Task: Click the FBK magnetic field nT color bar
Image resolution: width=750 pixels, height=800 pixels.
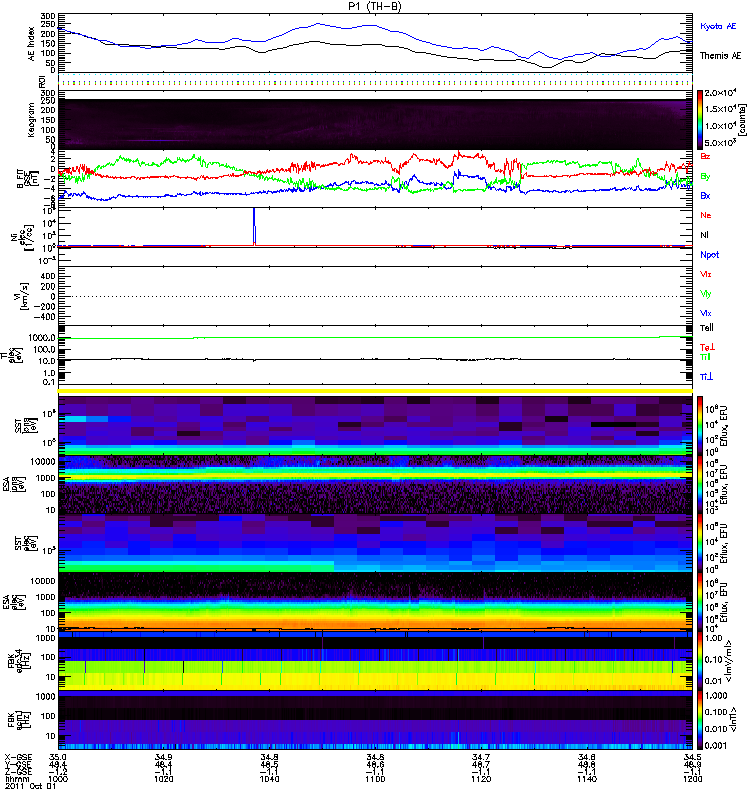Action: coord(699,719)
